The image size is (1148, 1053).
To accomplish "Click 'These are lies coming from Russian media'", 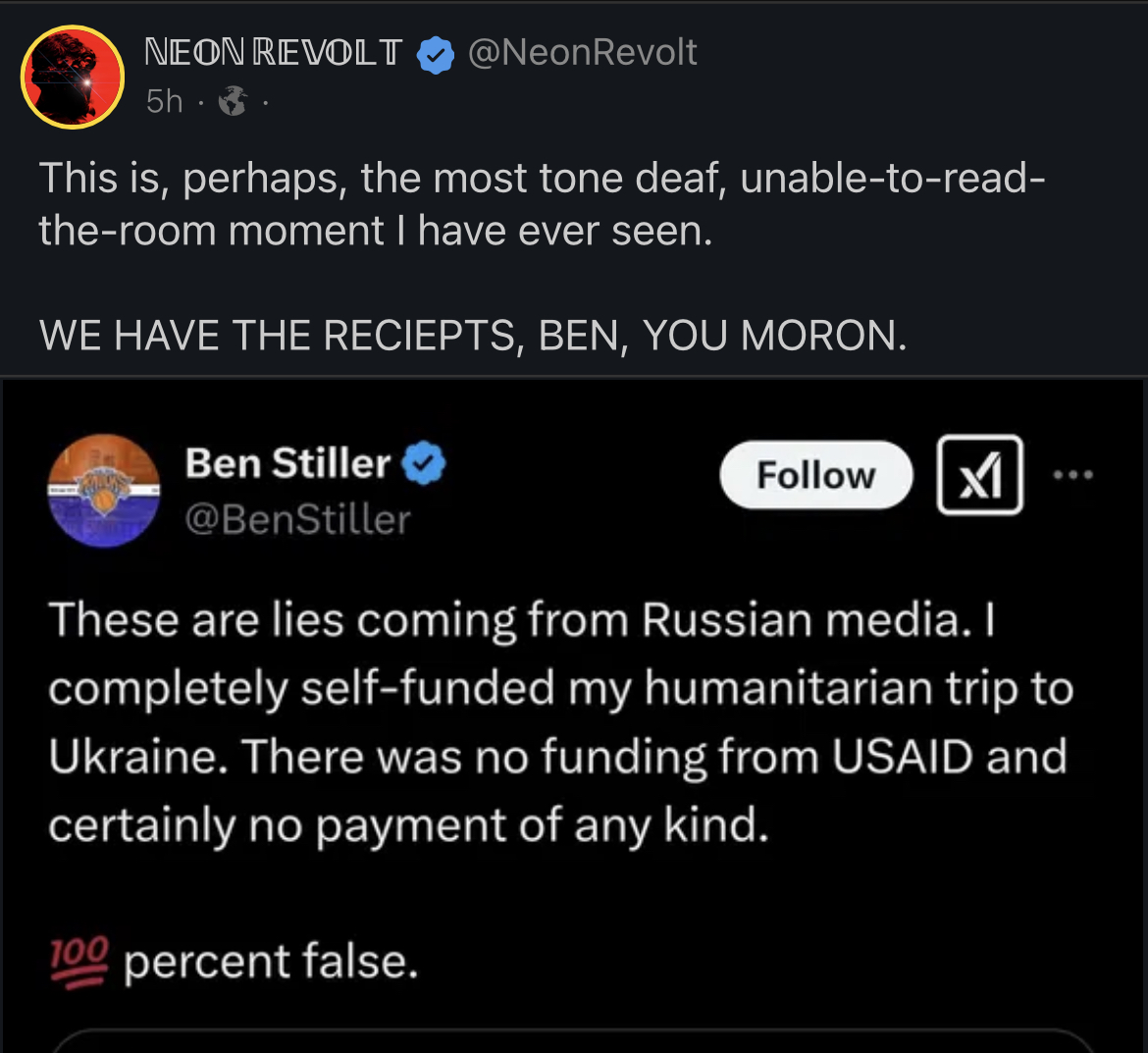I will (x=520, y=618).
